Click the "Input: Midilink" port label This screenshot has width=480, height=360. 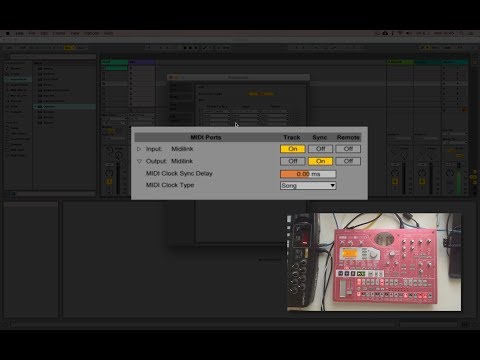[x=169, y=149]
